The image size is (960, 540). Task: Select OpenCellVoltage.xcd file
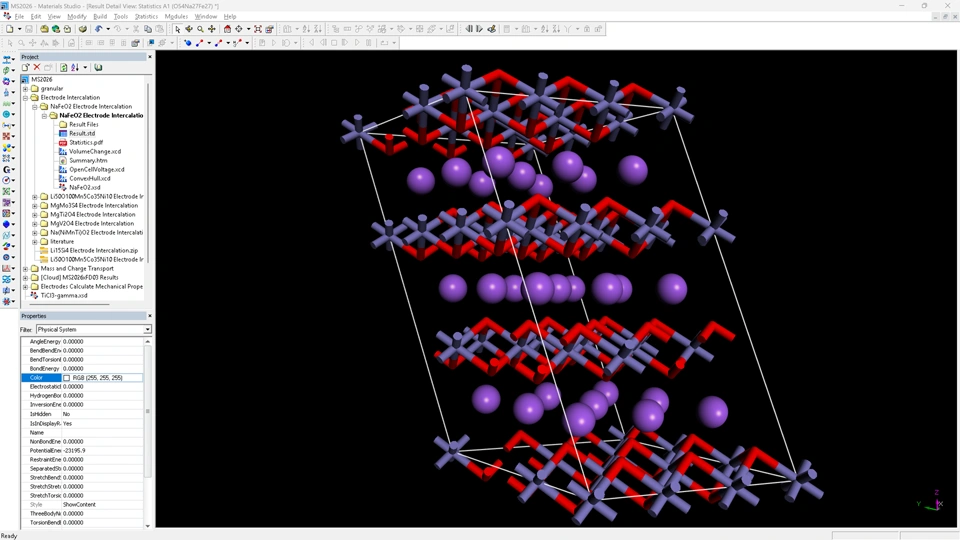[x=97, y=170]
